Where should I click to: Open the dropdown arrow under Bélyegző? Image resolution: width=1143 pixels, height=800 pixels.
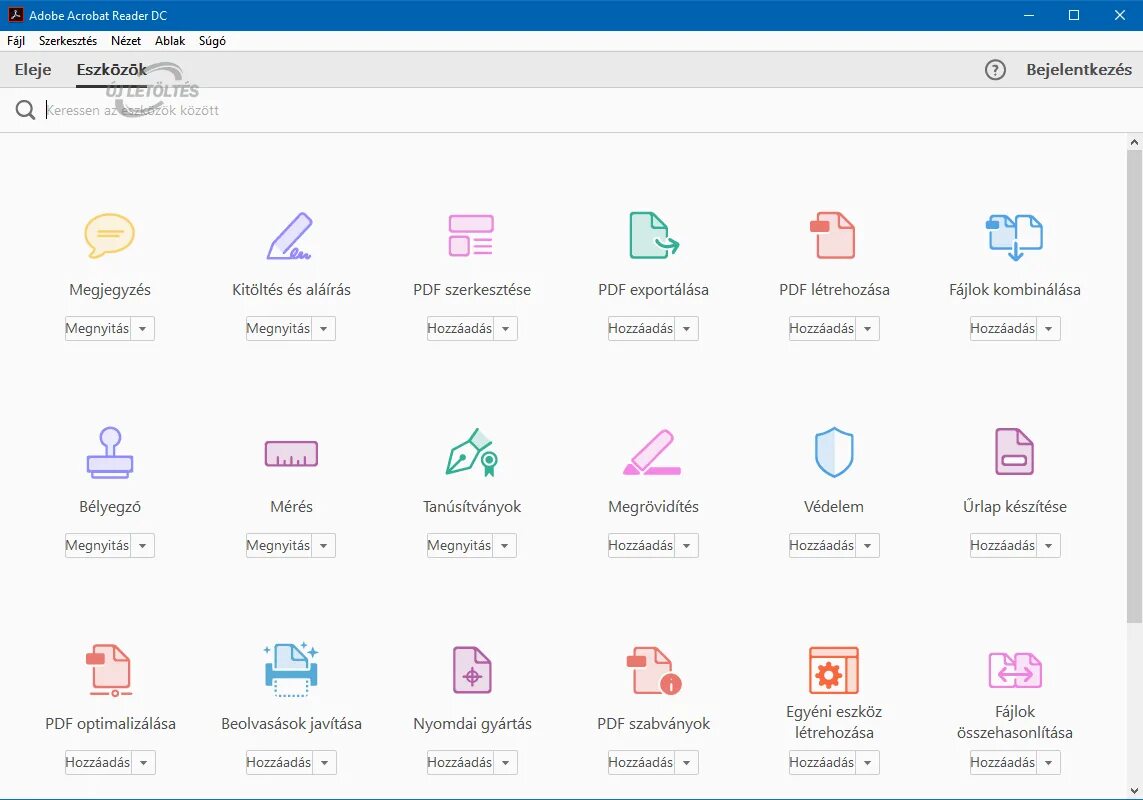coord(143,545)
